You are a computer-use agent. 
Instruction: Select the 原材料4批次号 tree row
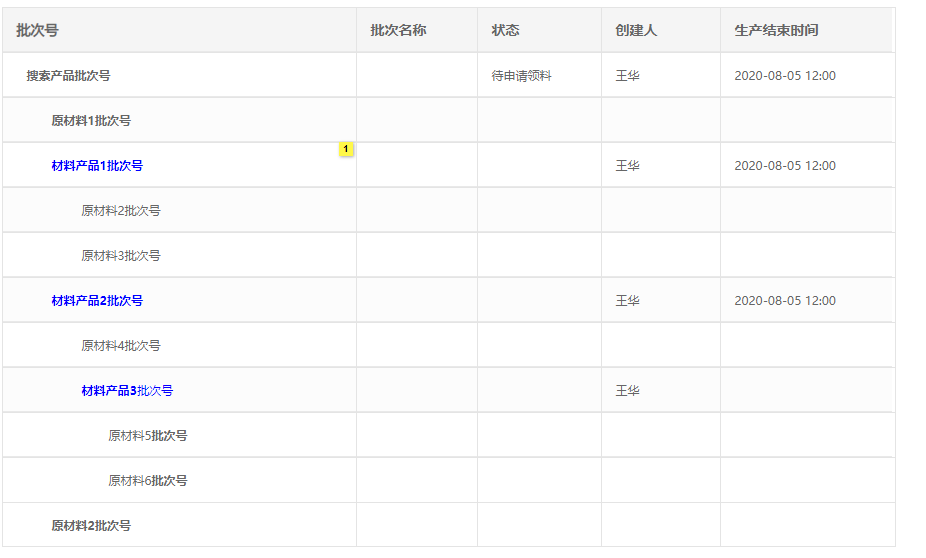tap(121, 346)
